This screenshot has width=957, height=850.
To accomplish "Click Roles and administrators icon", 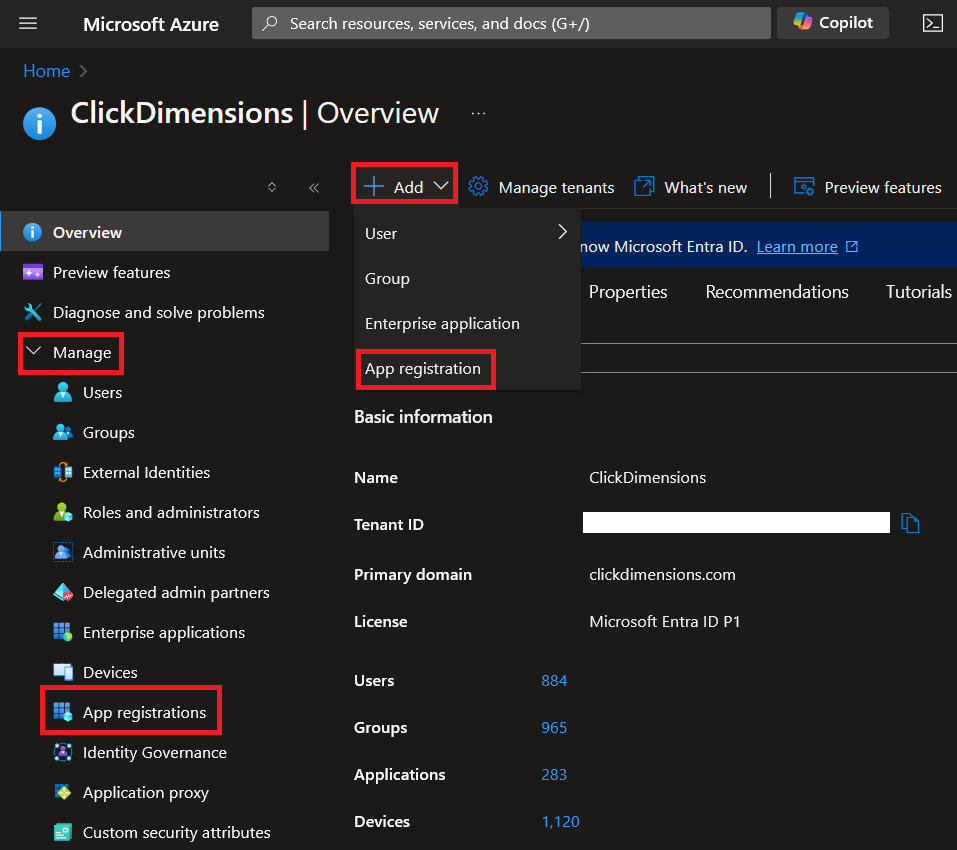I will tap(63, 512).
